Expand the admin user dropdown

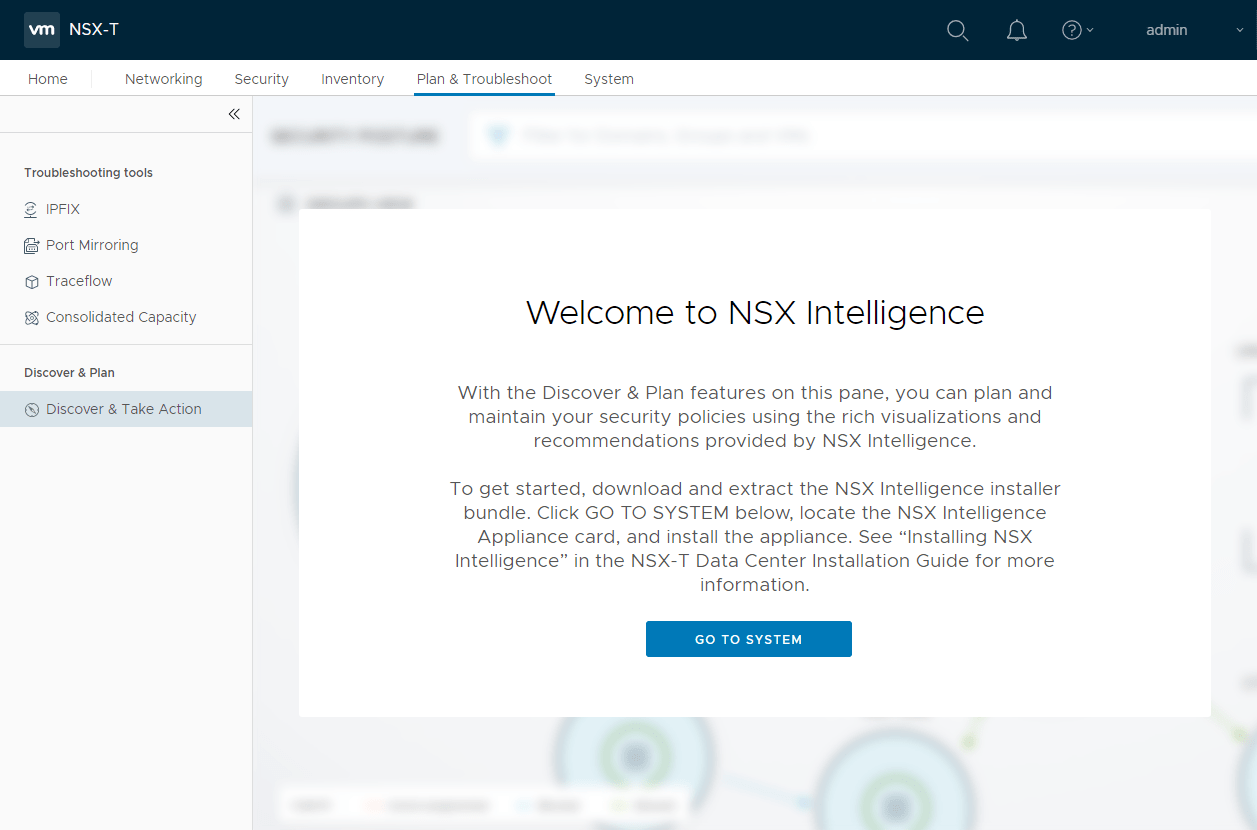point(1194,30)
